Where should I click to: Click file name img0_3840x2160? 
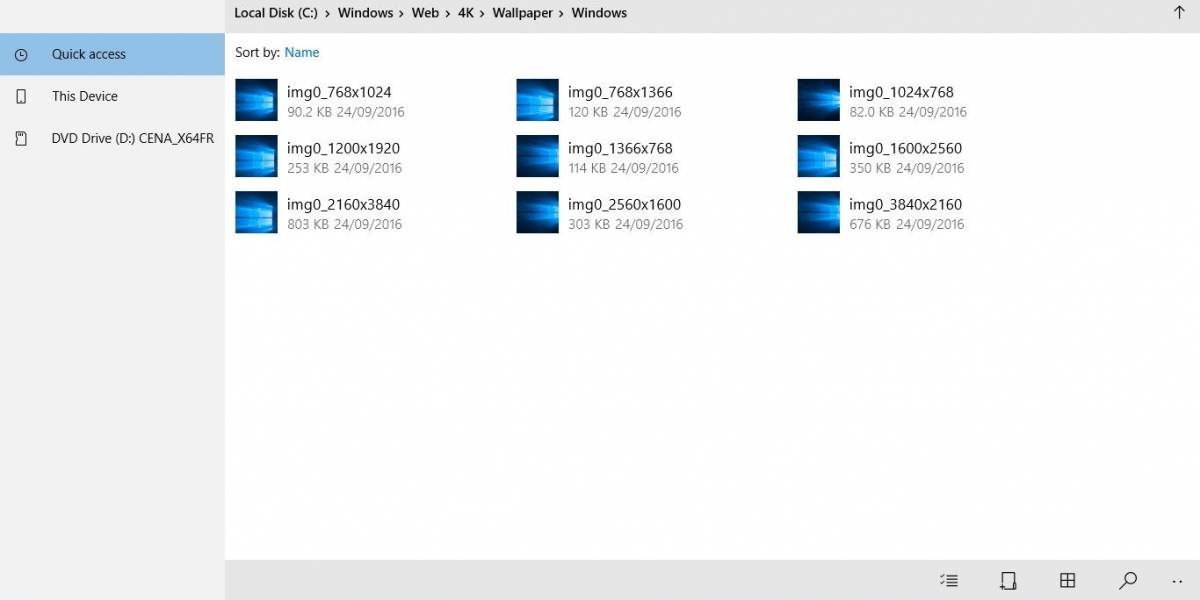[905, 204]
